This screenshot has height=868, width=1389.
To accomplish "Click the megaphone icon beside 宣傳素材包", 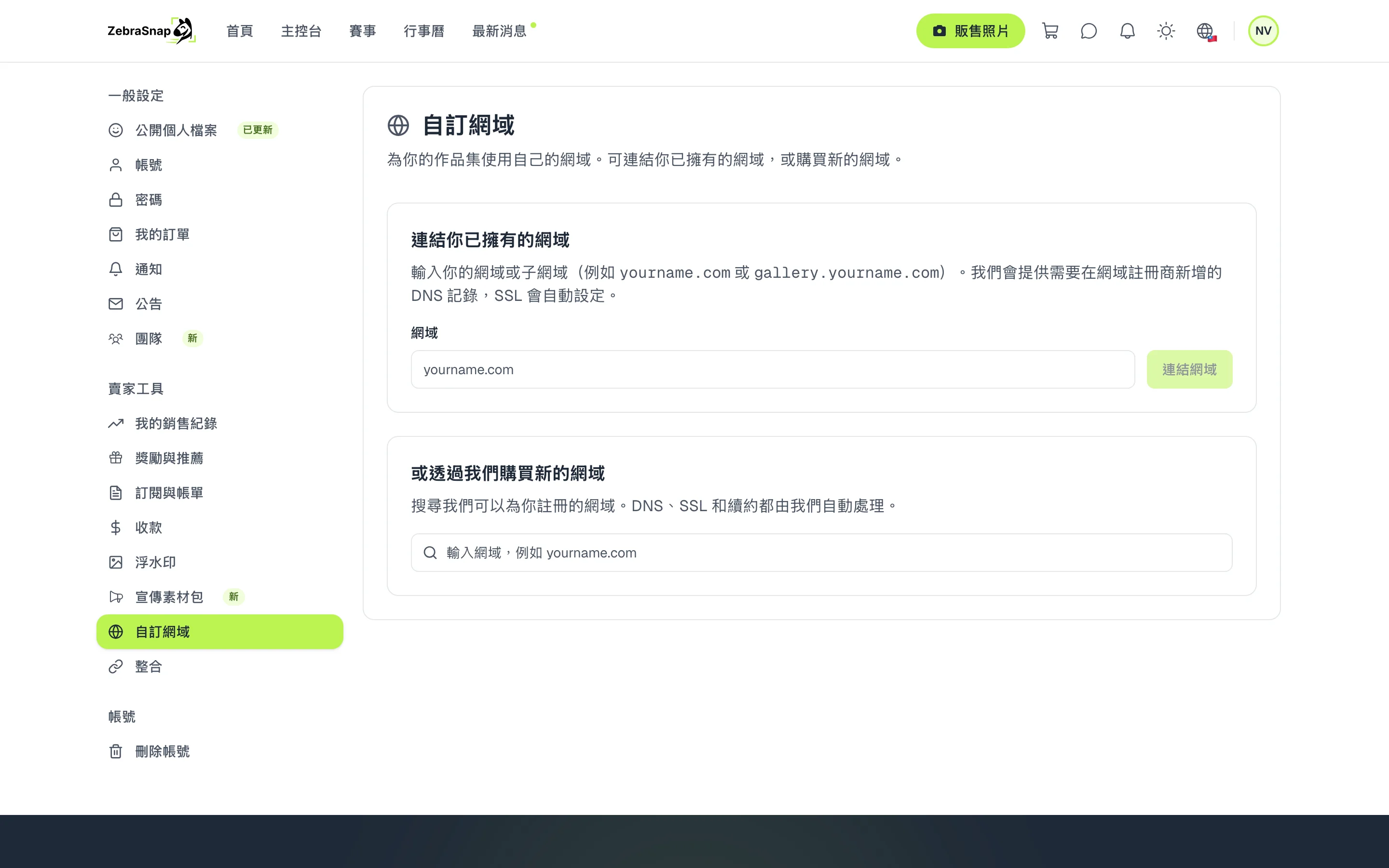I will (116, 597).
